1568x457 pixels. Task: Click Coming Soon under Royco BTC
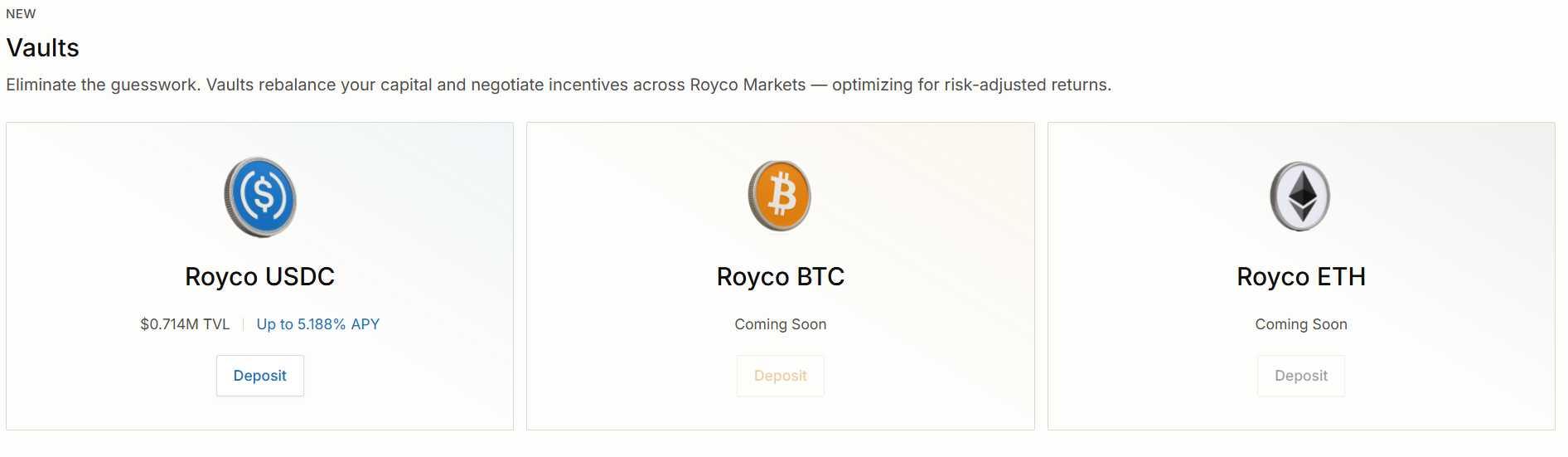click(780, 324)
